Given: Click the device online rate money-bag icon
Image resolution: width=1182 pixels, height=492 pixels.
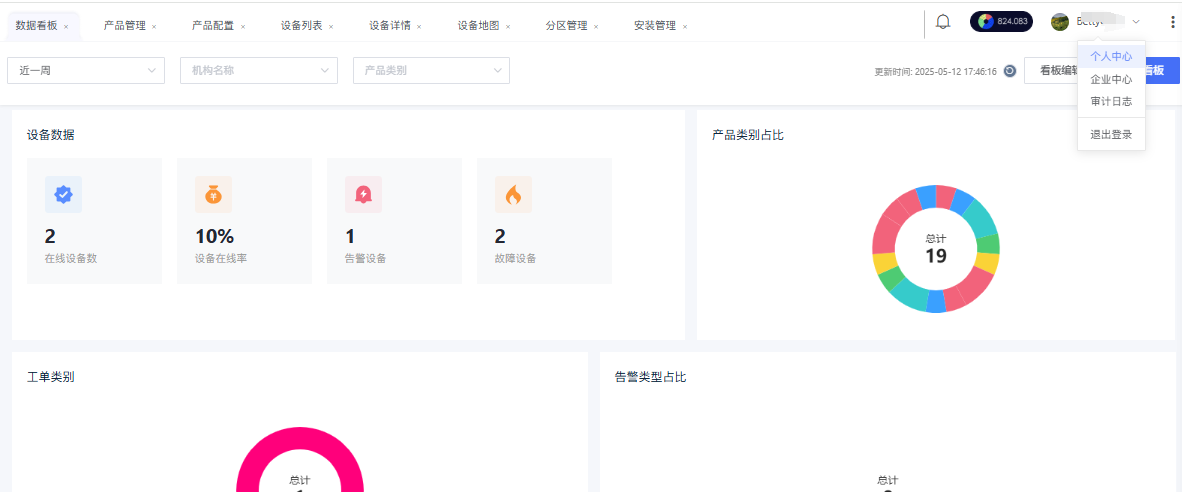Looking at the screenshot, I should point(213,195).
